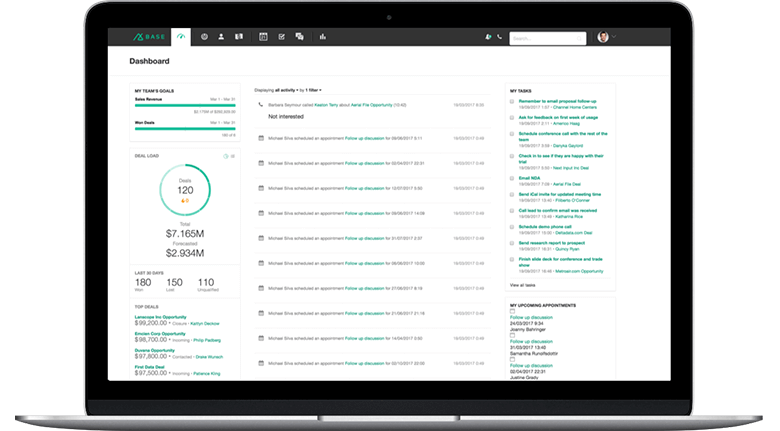Switch Deal Load to pie chart view
780x431 pixels.
tap(226, 156)
